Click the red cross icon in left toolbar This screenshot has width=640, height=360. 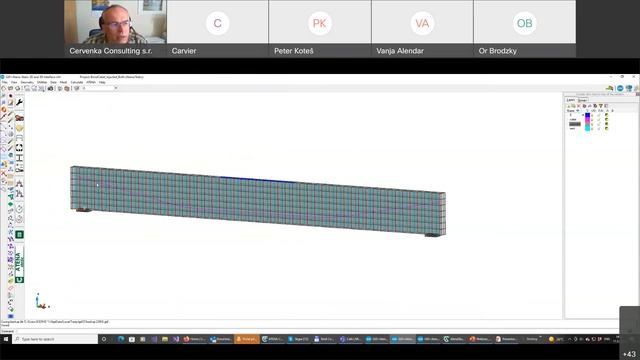point(4,173)
